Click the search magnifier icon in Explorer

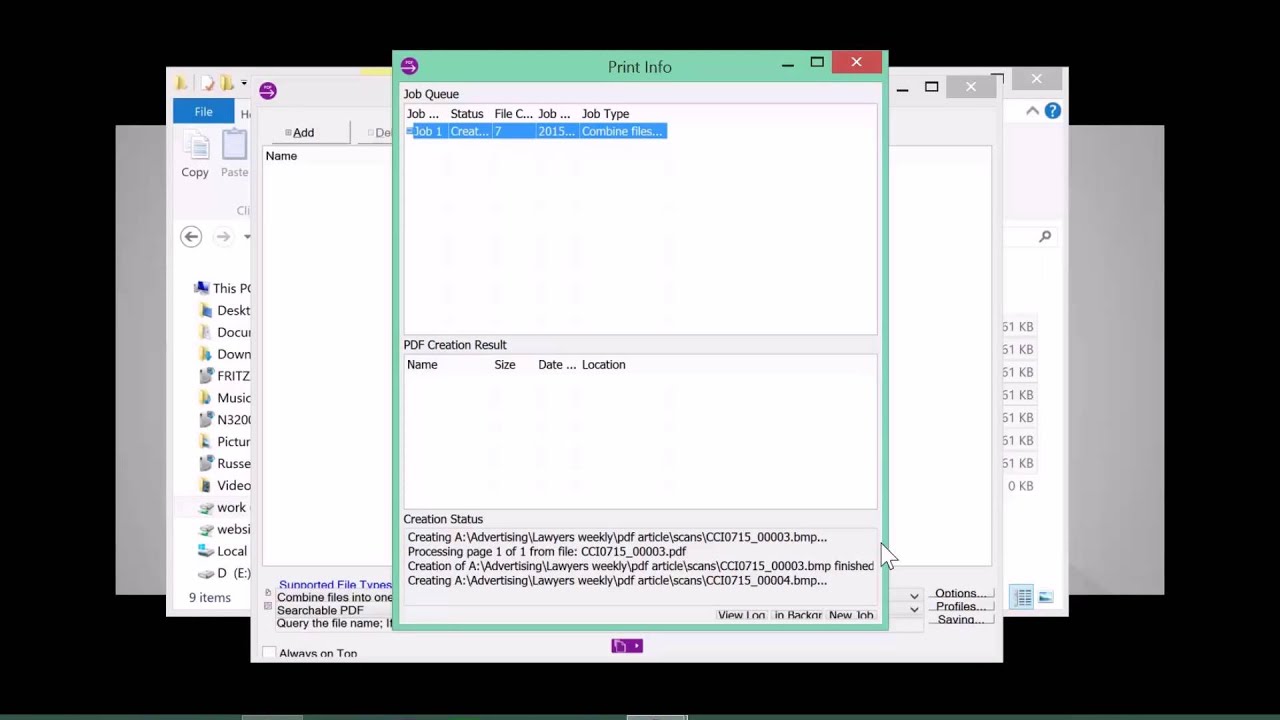pyautogui.click(x=1045, y=236)
